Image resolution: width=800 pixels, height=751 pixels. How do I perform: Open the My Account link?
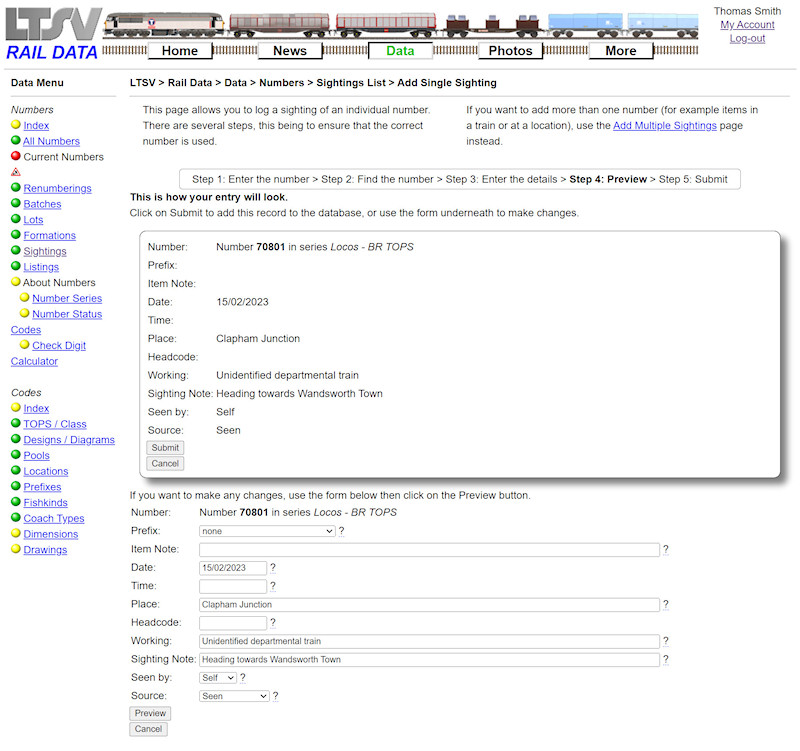[747, 24]
